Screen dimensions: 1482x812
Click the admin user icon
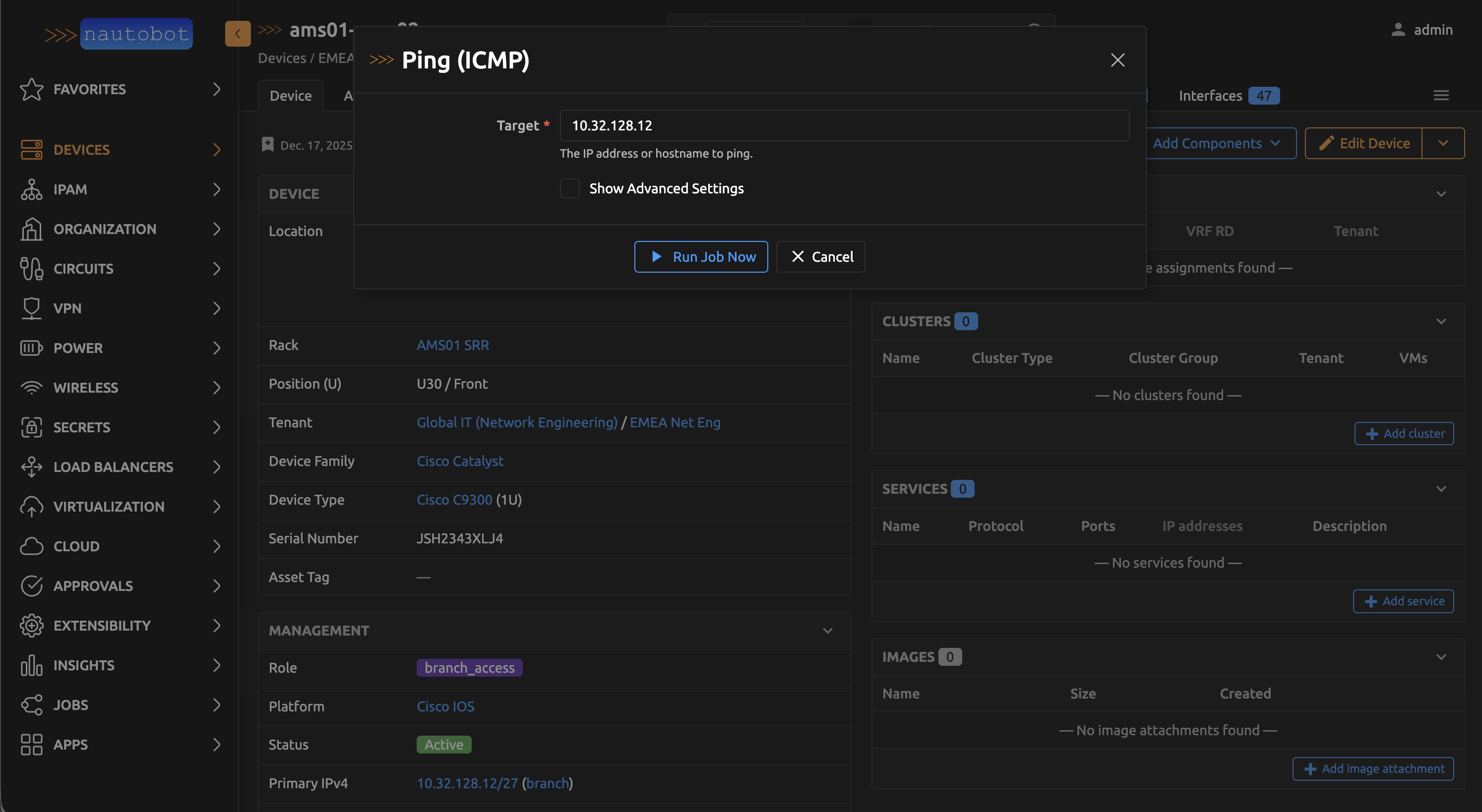pos(1398,30)
